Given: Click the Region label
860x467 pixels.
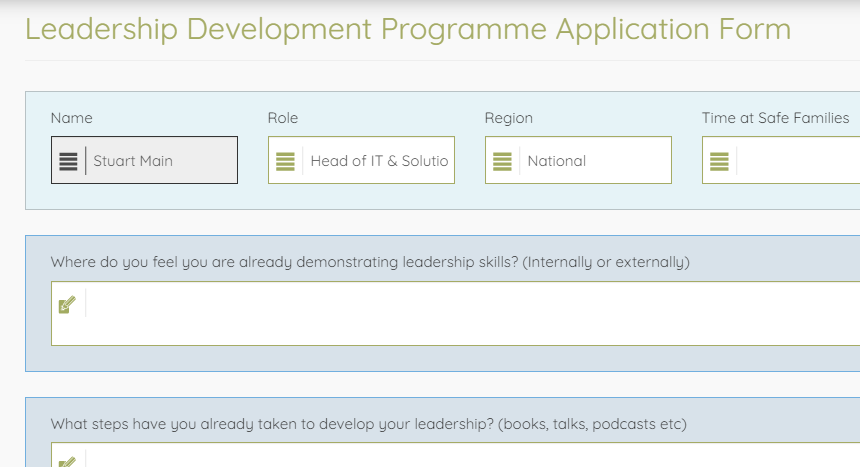Looking at the screenshot, I should coord(509,118).
